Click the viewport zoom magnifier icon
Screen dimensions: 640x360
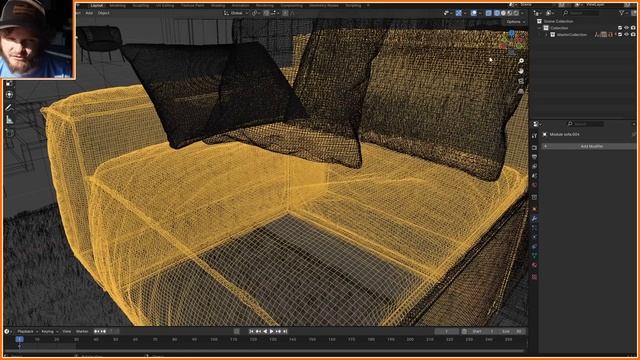(x=521, y=61)
